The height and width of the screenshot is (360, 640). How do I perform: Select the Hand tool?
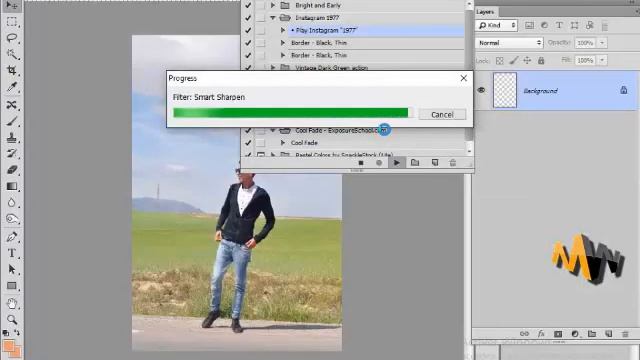point(11,303)
